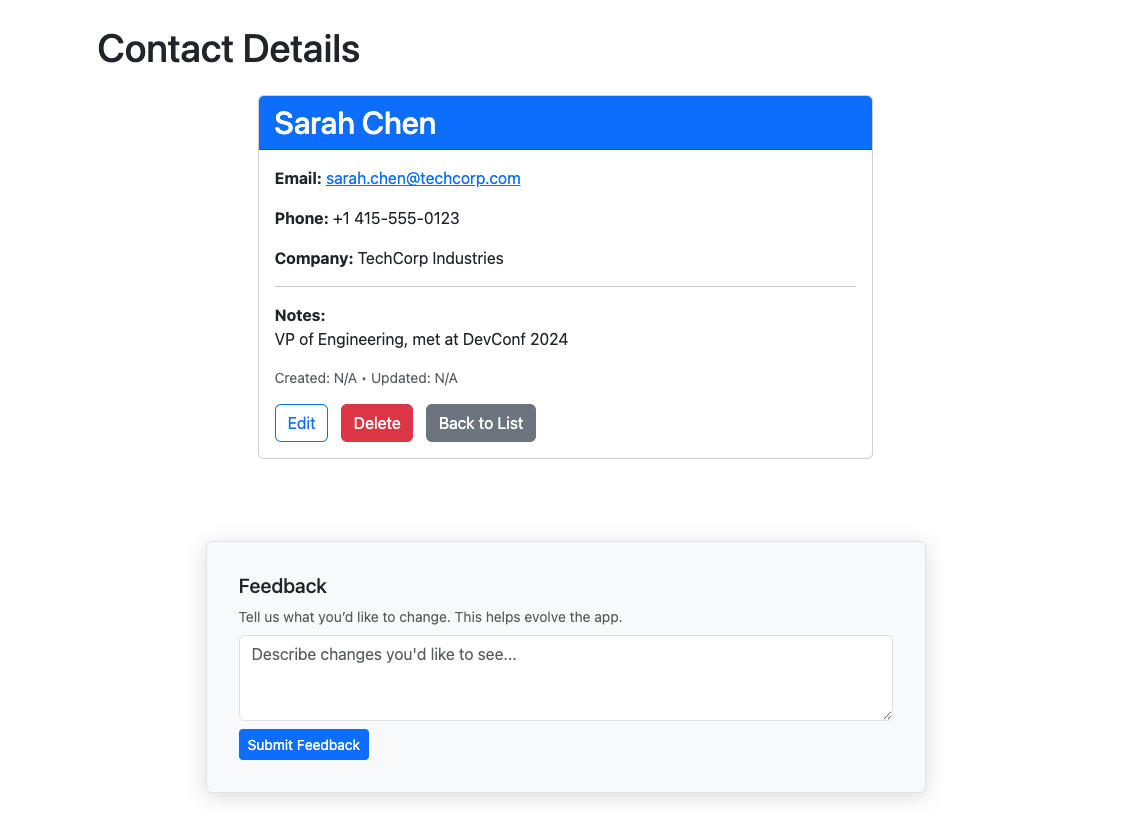Click the Edit button

point(302,423)
